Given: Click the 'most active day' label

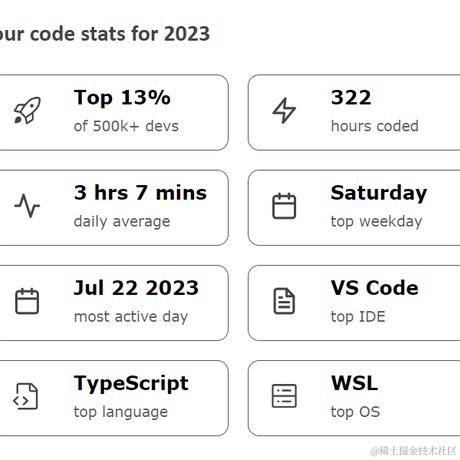Looking at the screenshot, I should [x=131, y=317].
